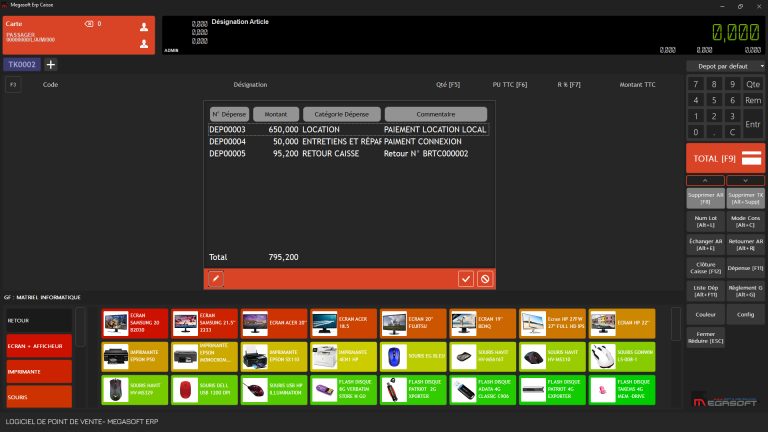Image resolution: width=768 pixels, height=432 pixels.
Task: Select product FLASH DISQUE TAKEMS 4G
Action: pos(622,390)
